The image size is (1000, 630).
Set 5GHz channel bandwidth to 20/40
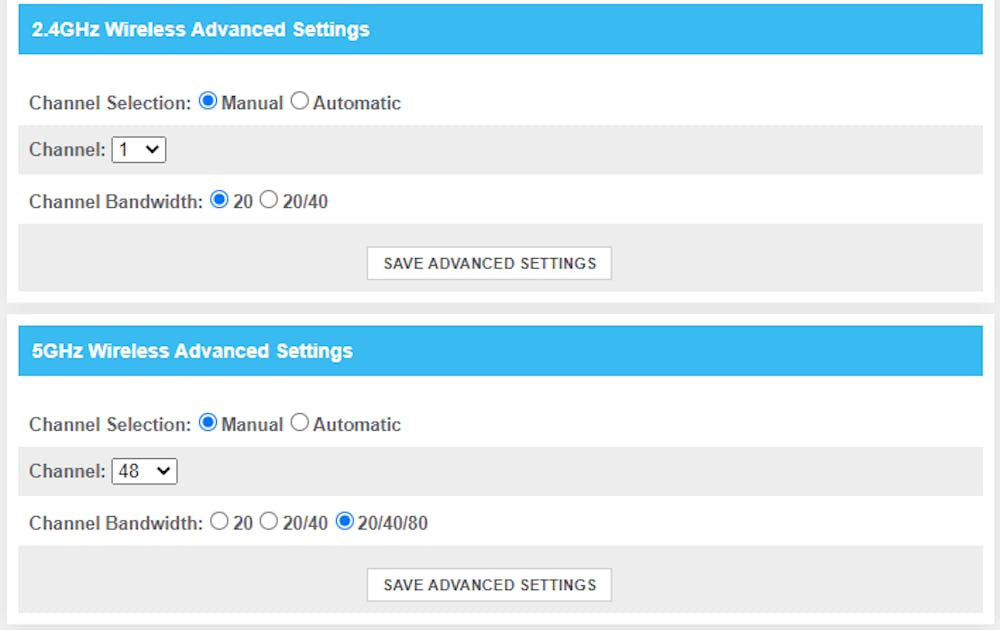coord(268,522)
